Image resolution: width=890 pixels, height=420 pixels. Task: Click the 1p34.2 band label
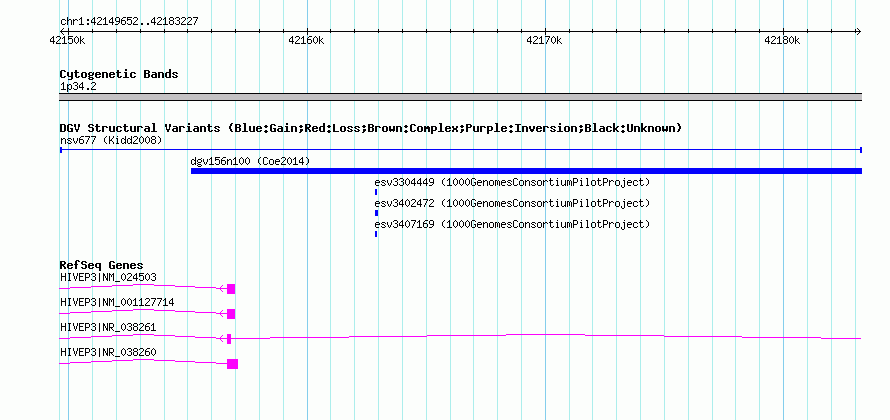[78, 87]
